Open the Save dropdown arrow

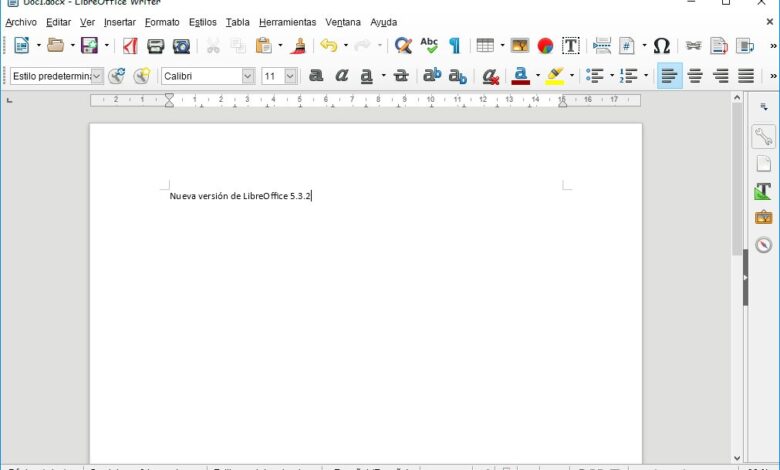106,46
